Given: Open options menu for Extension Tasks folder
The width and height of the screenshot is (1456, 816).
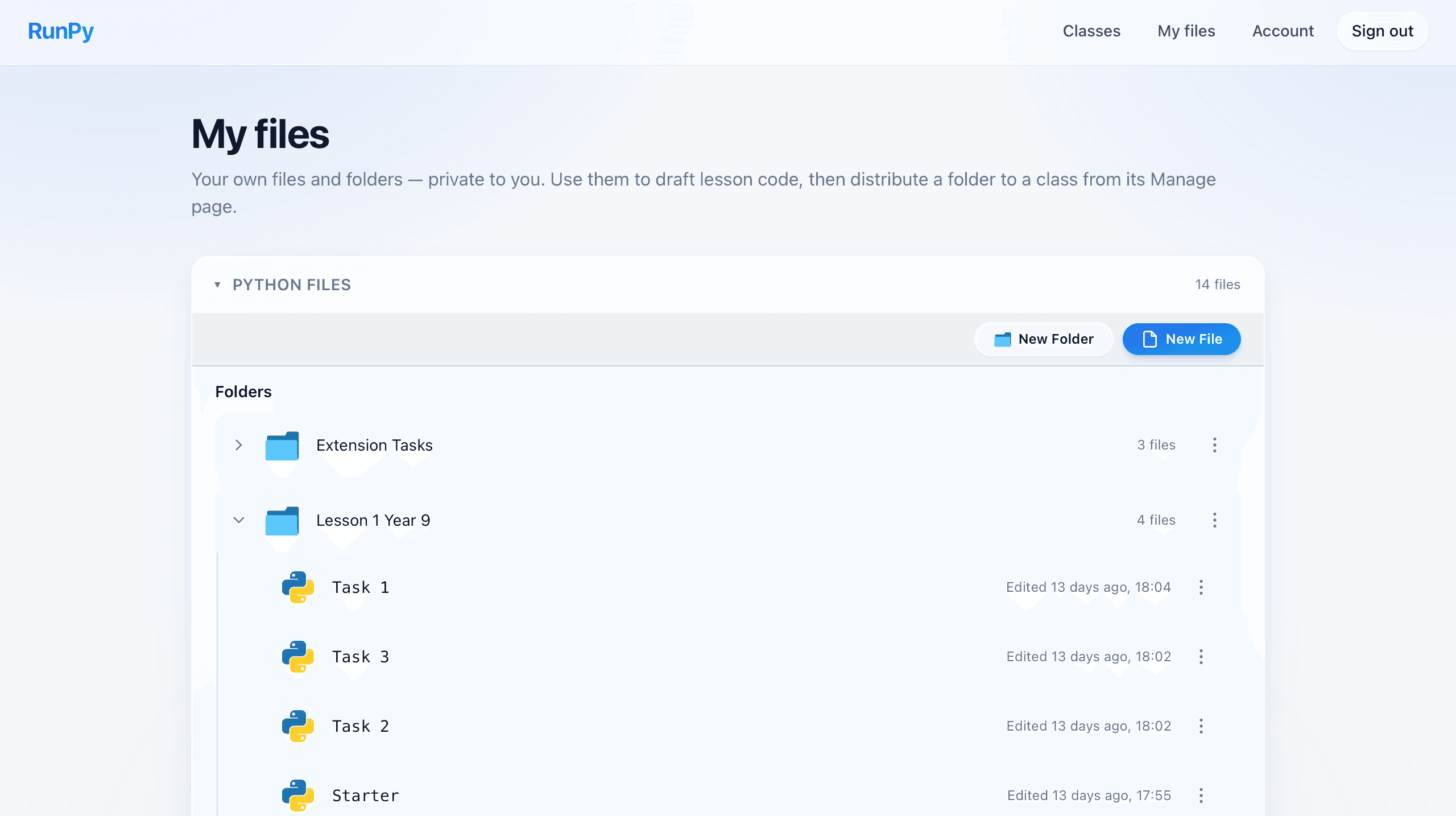Looking at the screenshot, I should (x=1214, y=445).
